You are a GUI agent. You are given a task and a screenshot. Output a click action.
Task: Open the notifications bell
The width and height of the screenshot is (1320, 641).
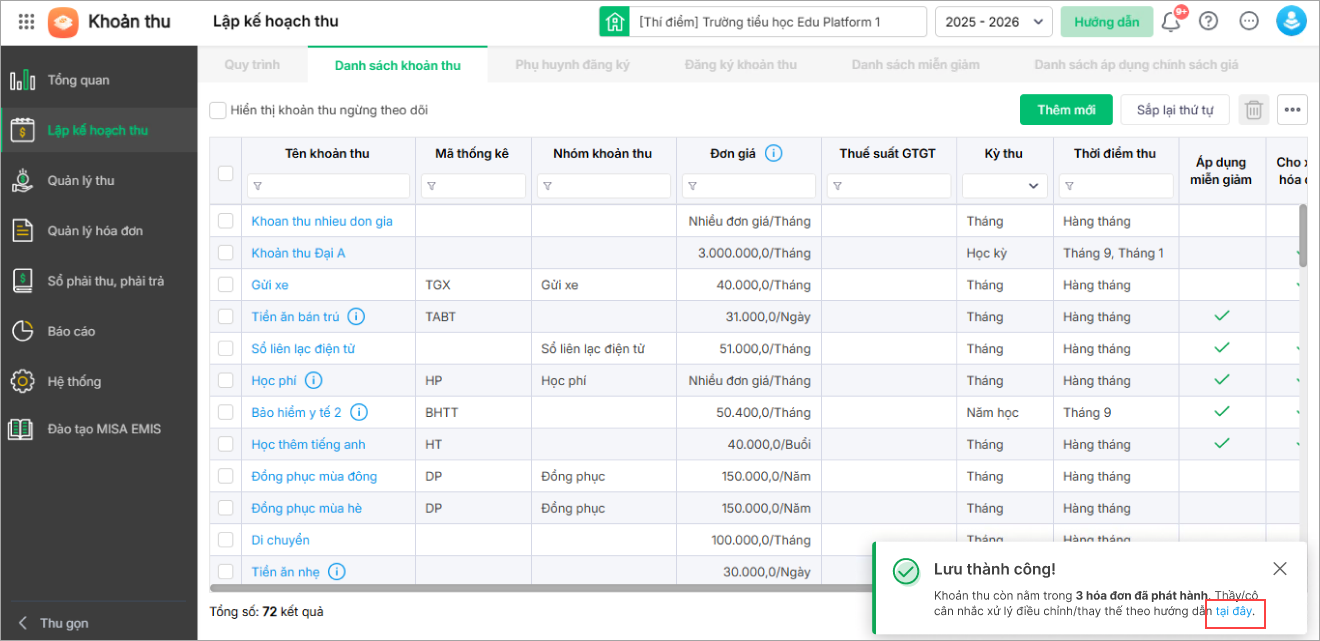(1170, 21)
